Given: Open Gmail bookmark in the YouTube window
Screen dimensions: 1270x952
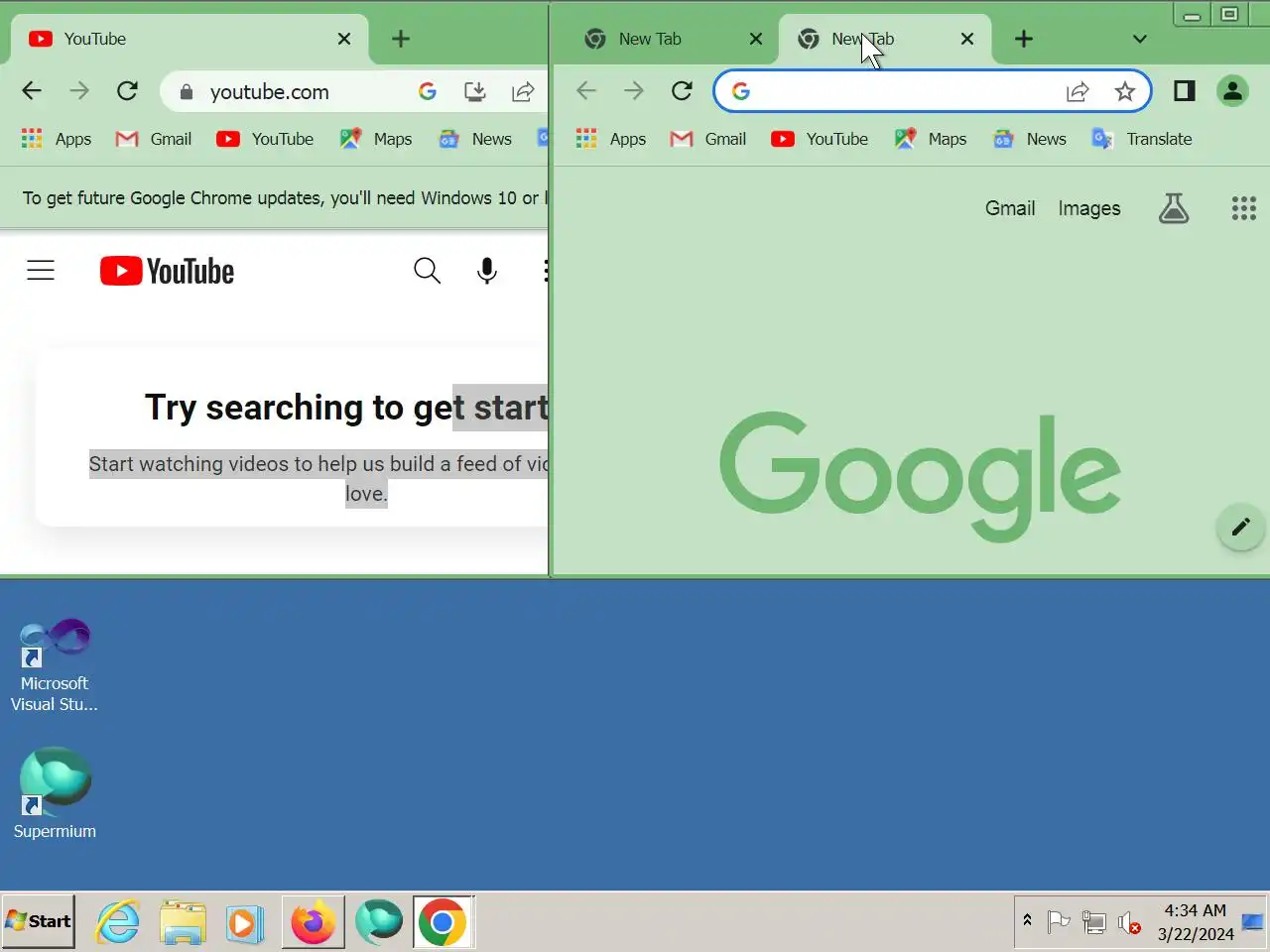Looking at the screenshot, I should pyautogui.click(x=154, y=139).
